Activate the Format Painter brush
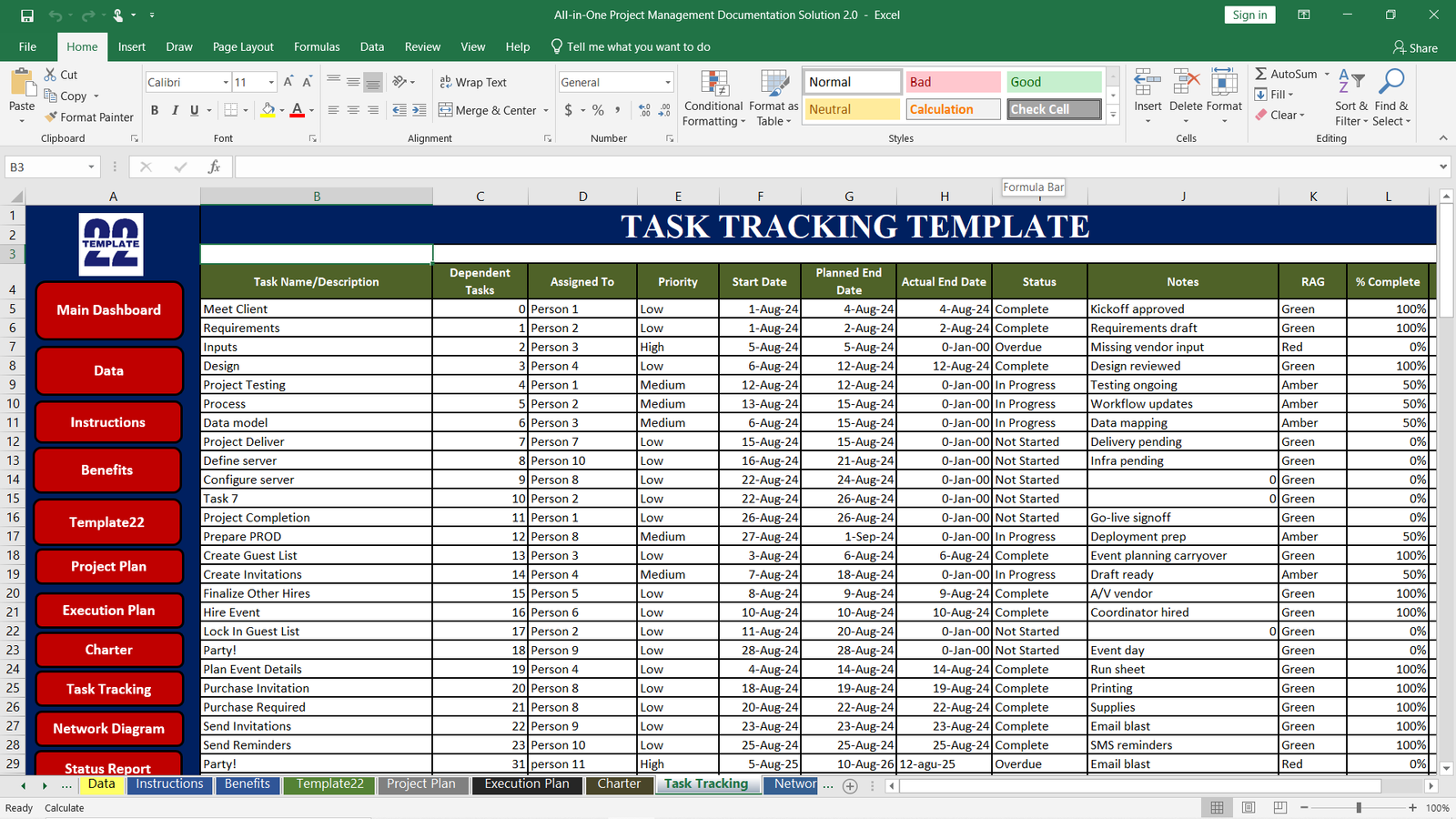This screenshot has width=1456, height=819. (x=51, y=116)
